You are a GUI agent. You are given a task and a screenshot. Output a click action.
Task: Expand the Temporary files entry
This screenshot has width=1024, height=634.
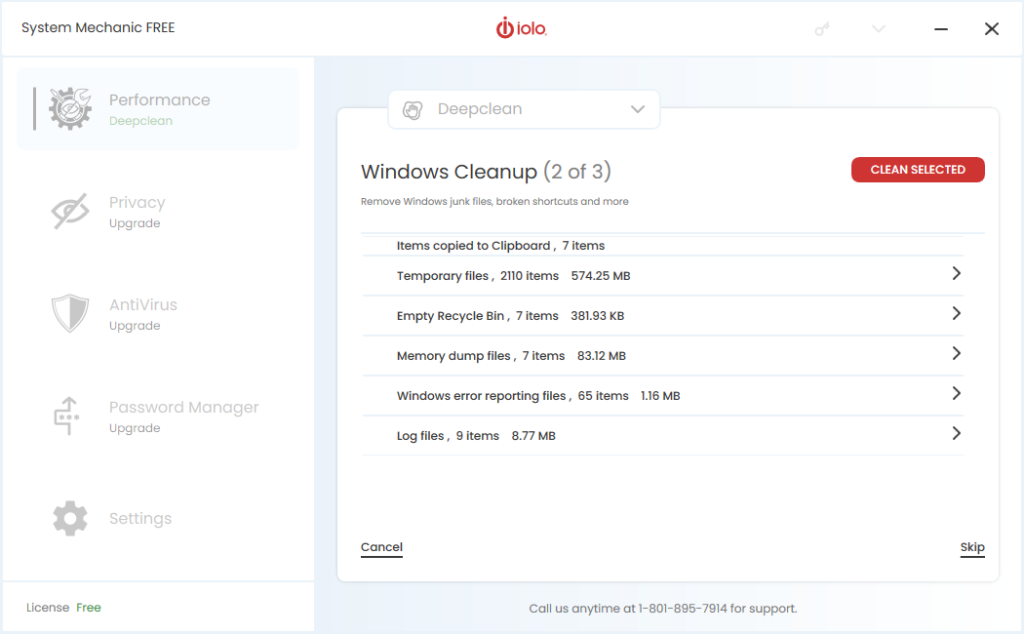pos(955,273)
